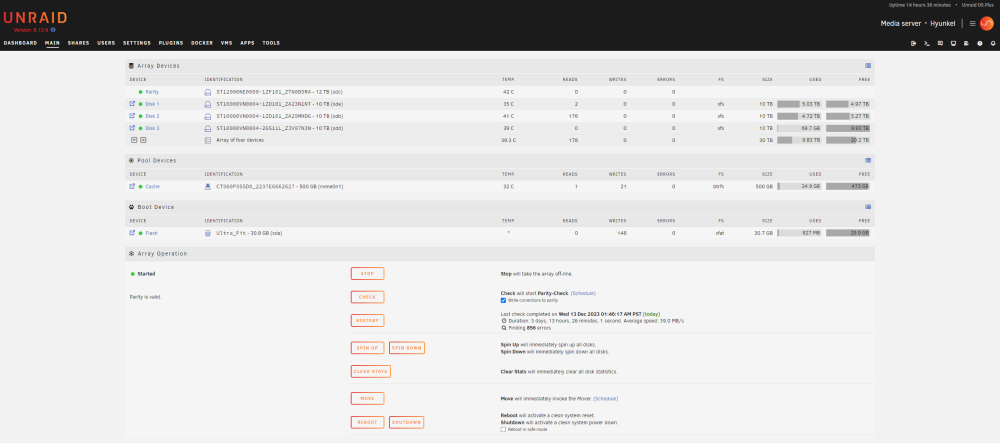
Task: Open the PLUGINS tab
Action: pos(171,43)
